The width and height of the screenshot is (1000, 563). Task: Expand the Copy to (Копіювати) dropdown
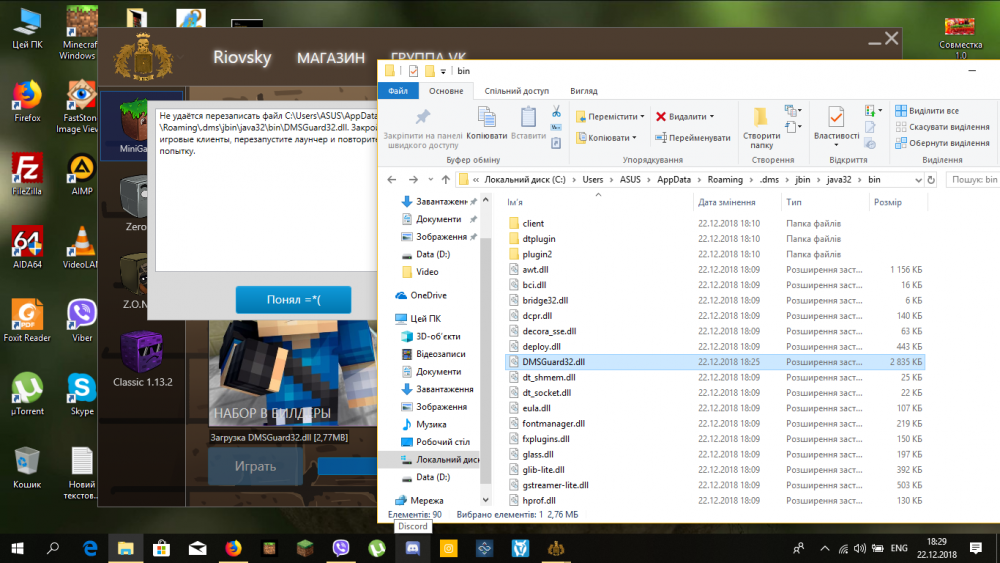[634, 138]
